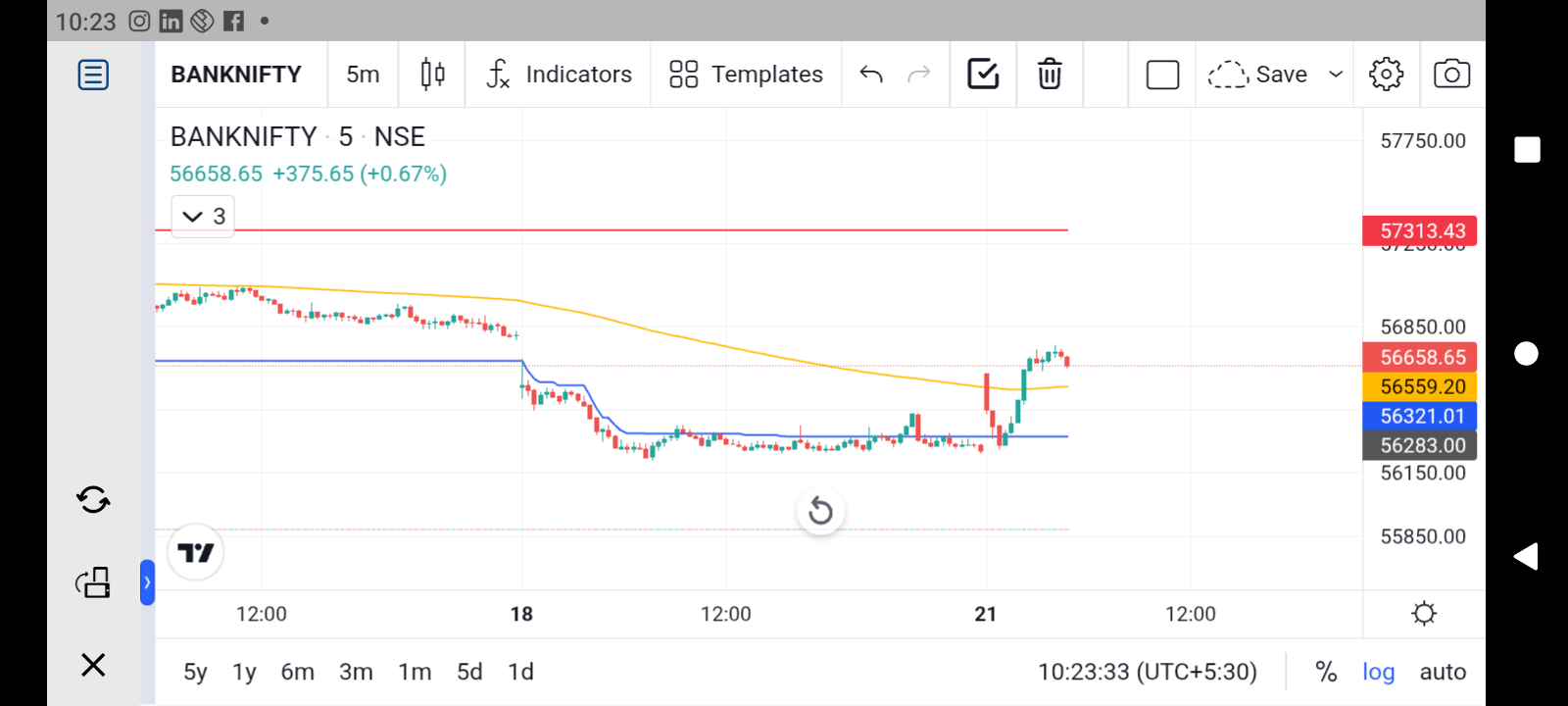Select the fullscreen rectangle layout icon
The height and width of the screenshot is (706, 1568).
point(1162,75)
